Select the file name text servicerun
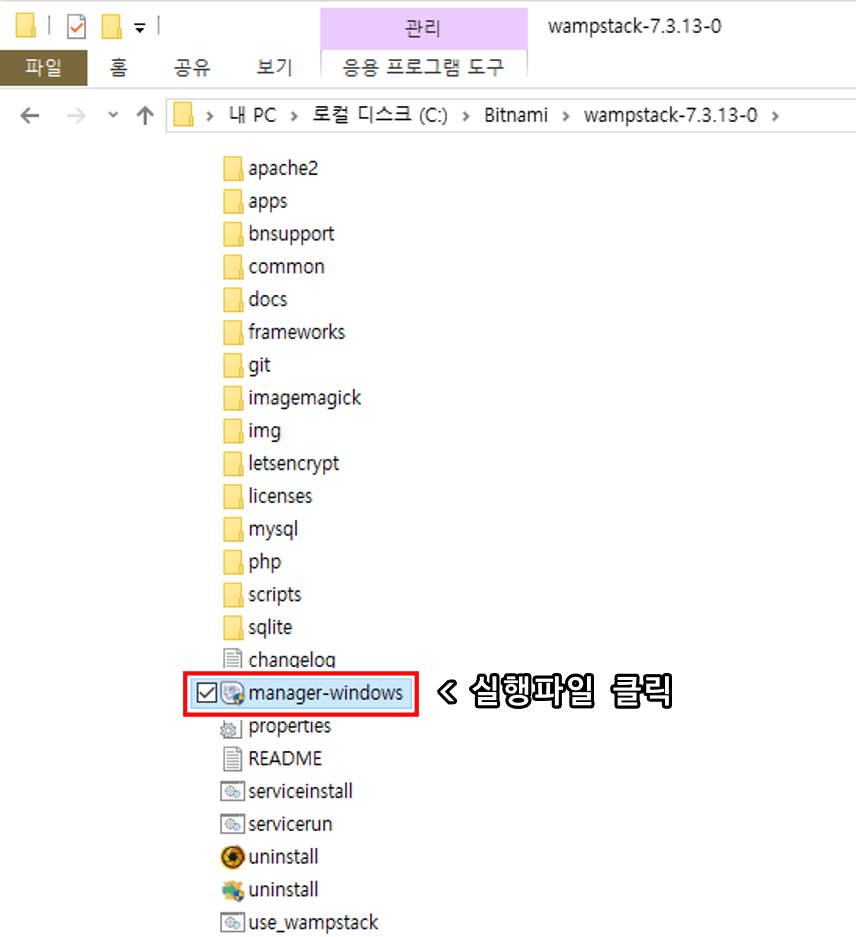Viewport: 856px width, 937px height. 291,825
